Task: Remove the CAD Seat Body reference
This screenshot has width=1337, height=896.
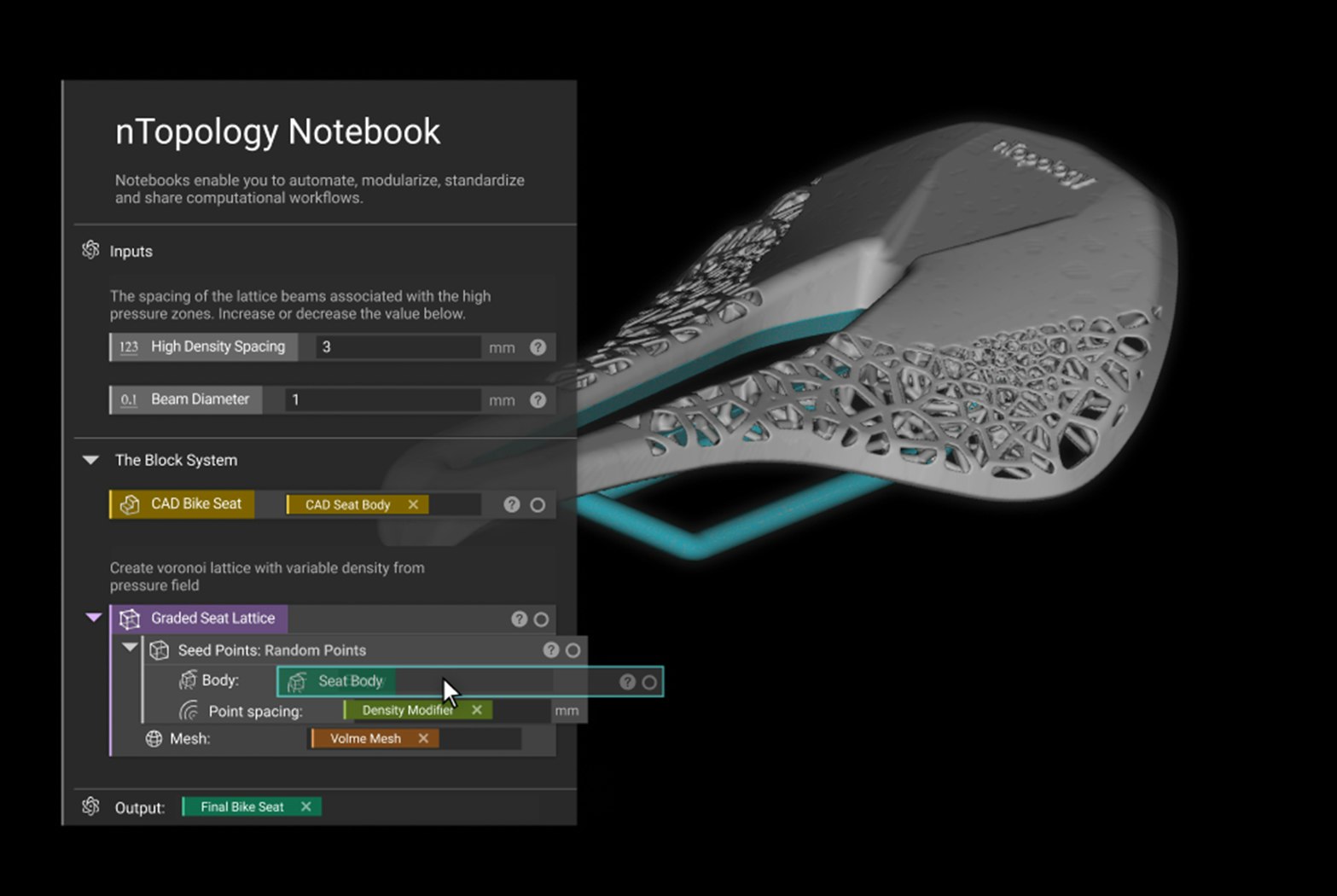Action: (x=412, y=504)
